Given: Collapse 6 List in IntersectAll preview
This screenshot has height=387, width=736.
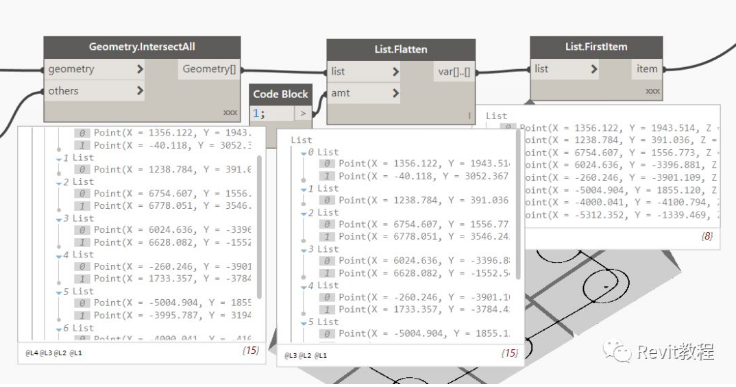Looking at the screenshot, I should [x=59, y=329].
